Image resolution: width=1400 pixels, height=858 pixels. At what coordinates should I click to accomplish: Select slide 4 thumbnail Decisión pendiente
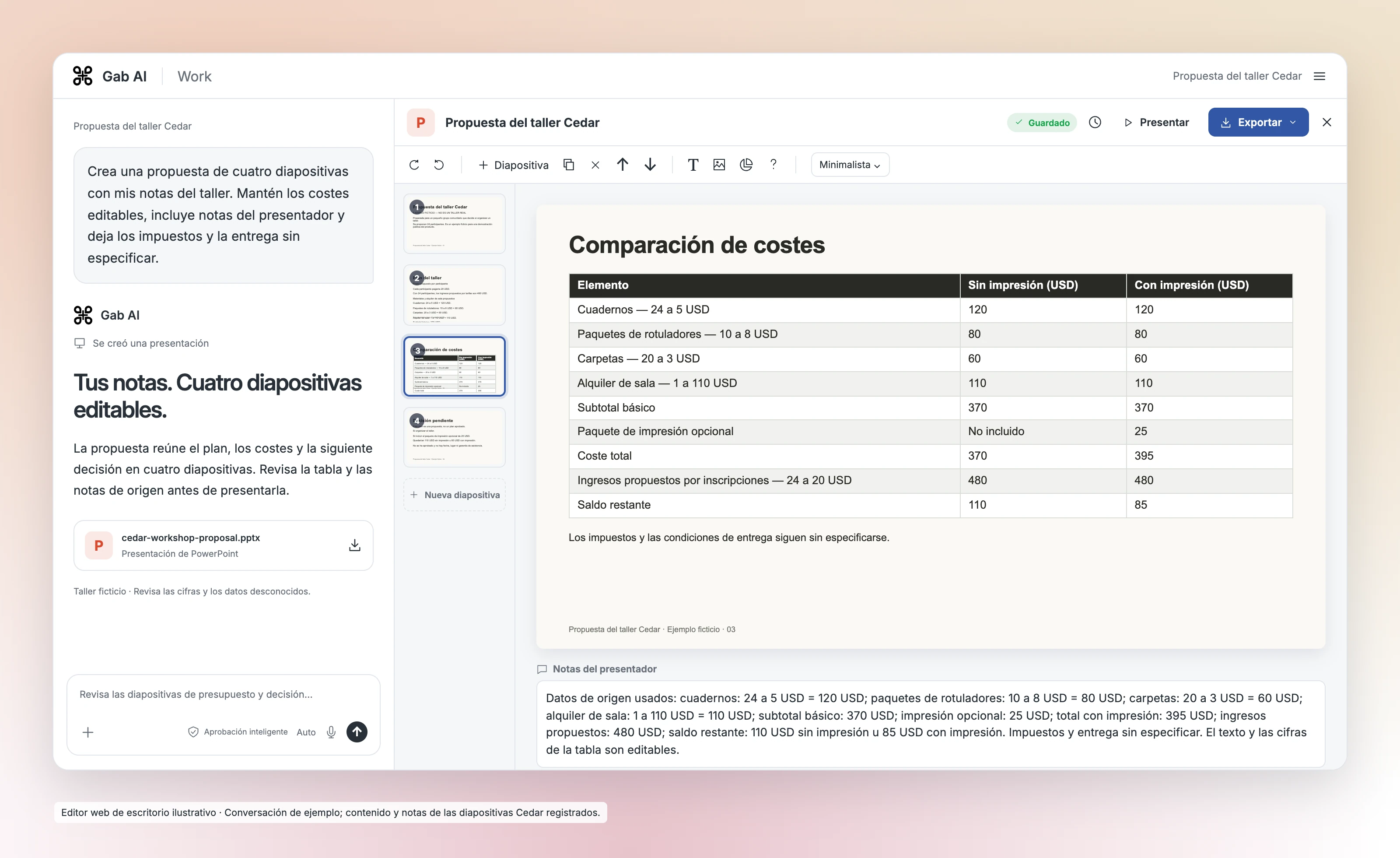[x=454, y=437]
